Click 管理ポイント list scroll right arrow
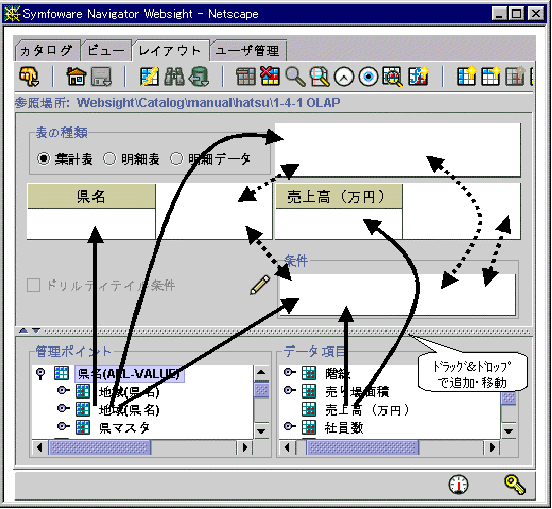This screenshot has width=552, height=509. 245,447
